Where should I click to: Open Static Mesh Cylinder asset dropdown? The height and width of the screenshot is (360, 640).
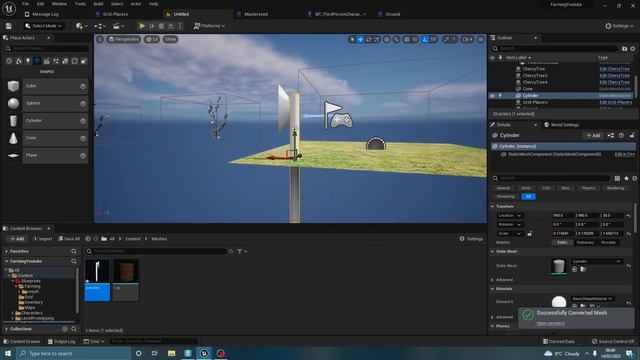coord(596,261)
